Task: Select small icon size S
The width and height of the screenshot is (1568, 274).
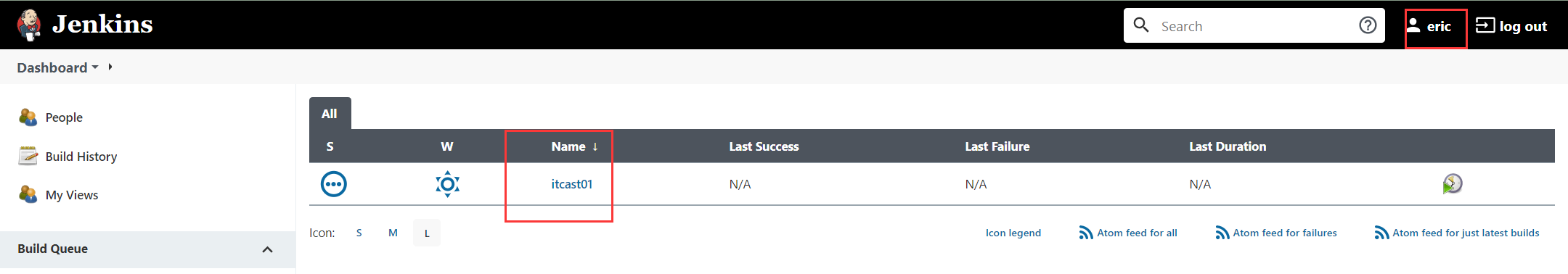Action: click(x=359, y=233)
